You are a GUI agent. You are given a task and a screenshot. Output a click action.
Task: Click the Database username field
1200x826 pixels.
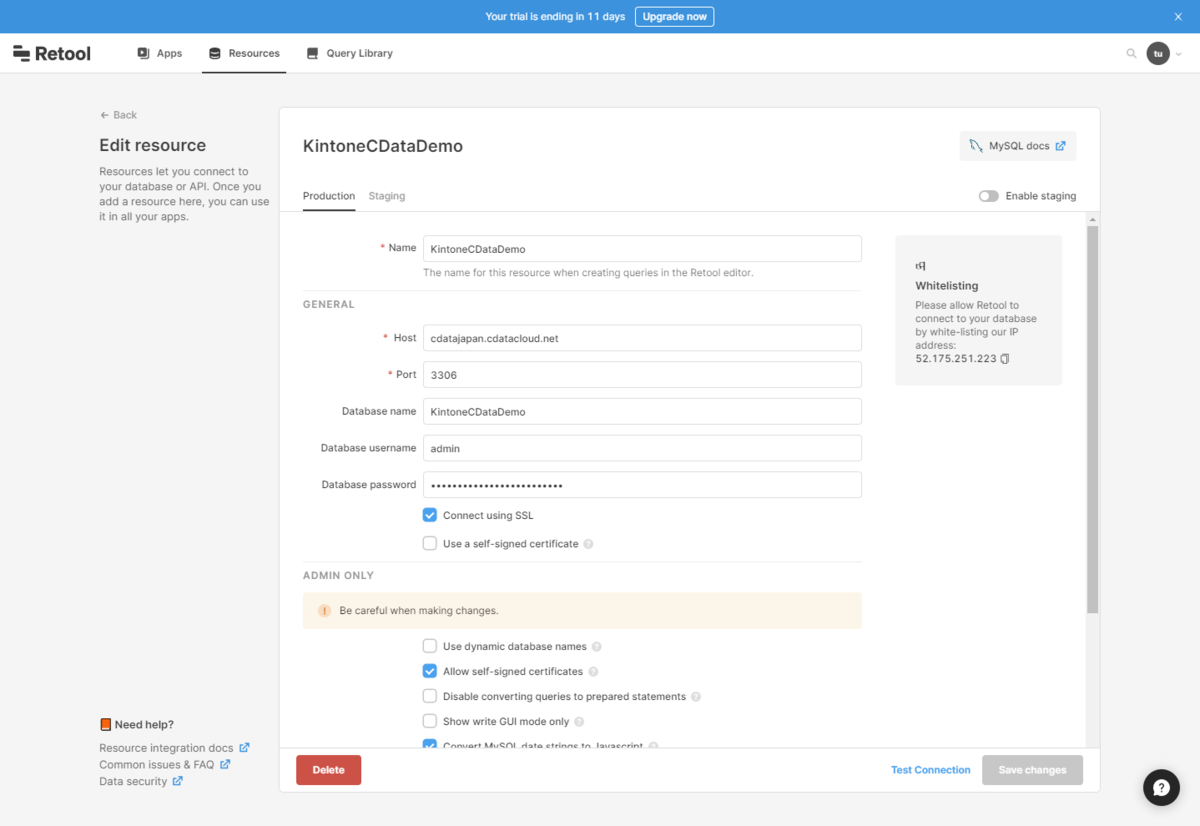pos(642,448)
